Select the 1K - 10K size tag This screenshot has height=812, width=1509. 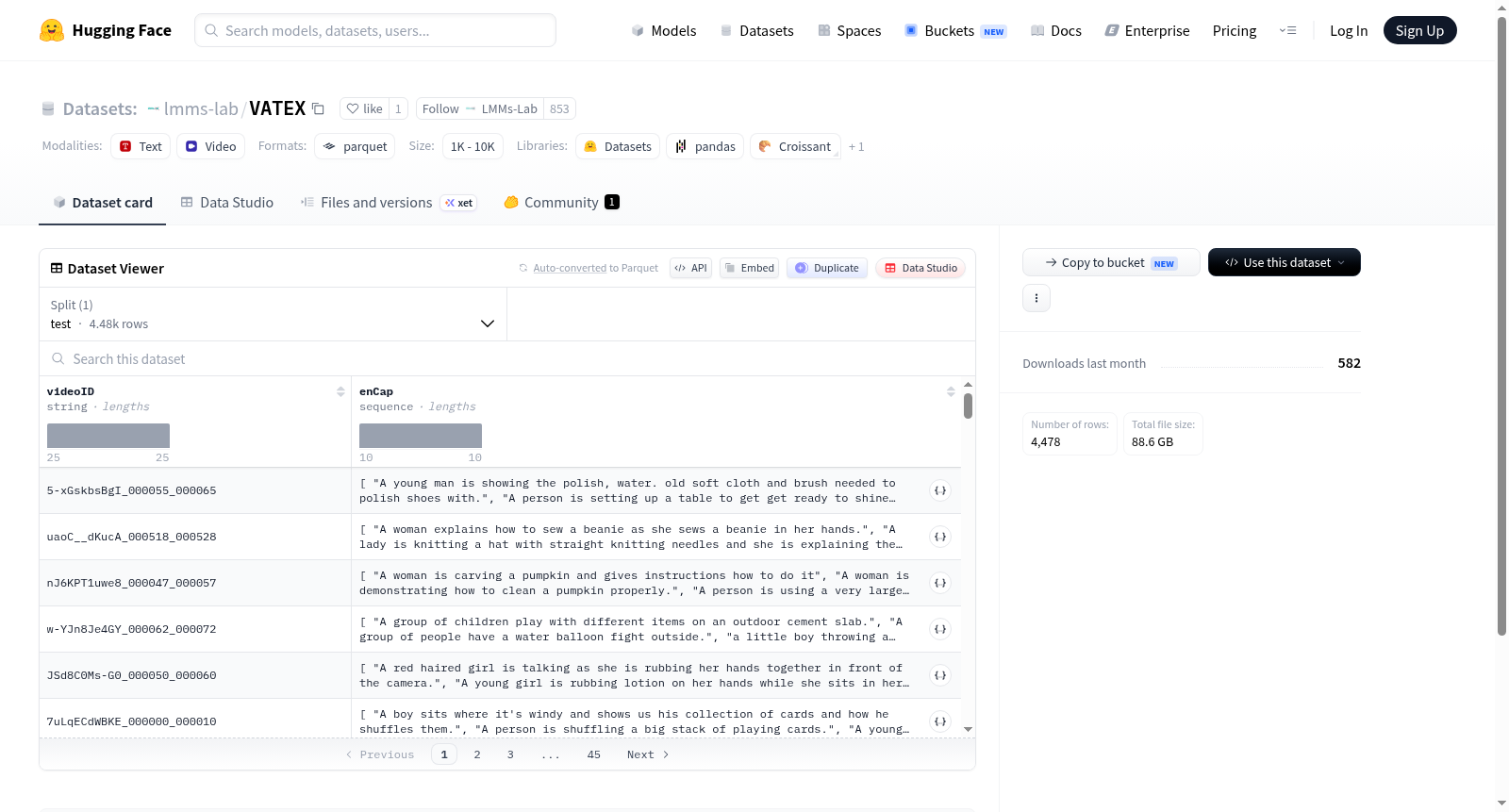click(x=473, y=146)
